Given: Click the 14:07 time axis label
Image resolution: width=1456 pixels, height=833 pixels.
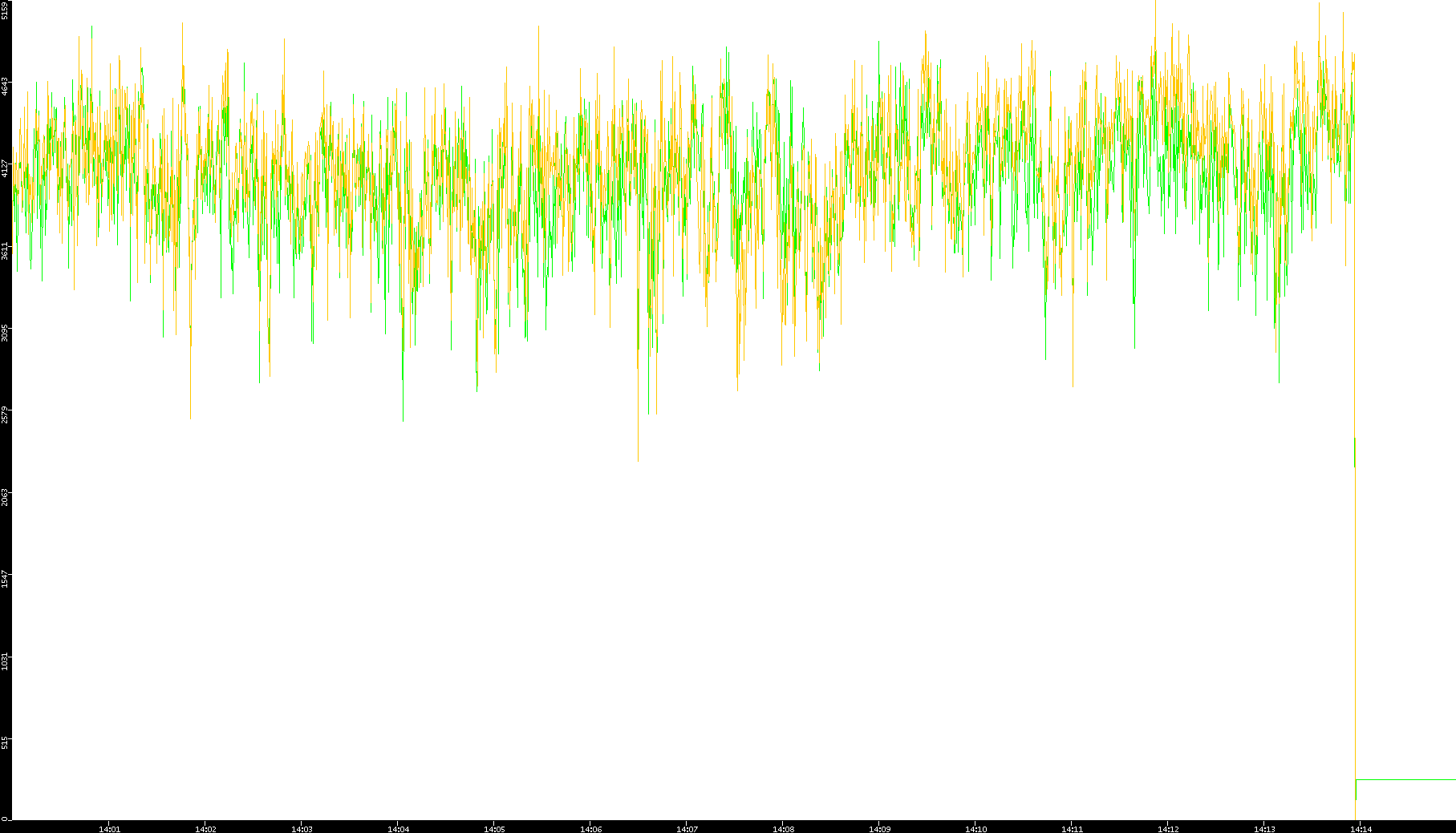Looking at the screenshot, I should [687, 829].
